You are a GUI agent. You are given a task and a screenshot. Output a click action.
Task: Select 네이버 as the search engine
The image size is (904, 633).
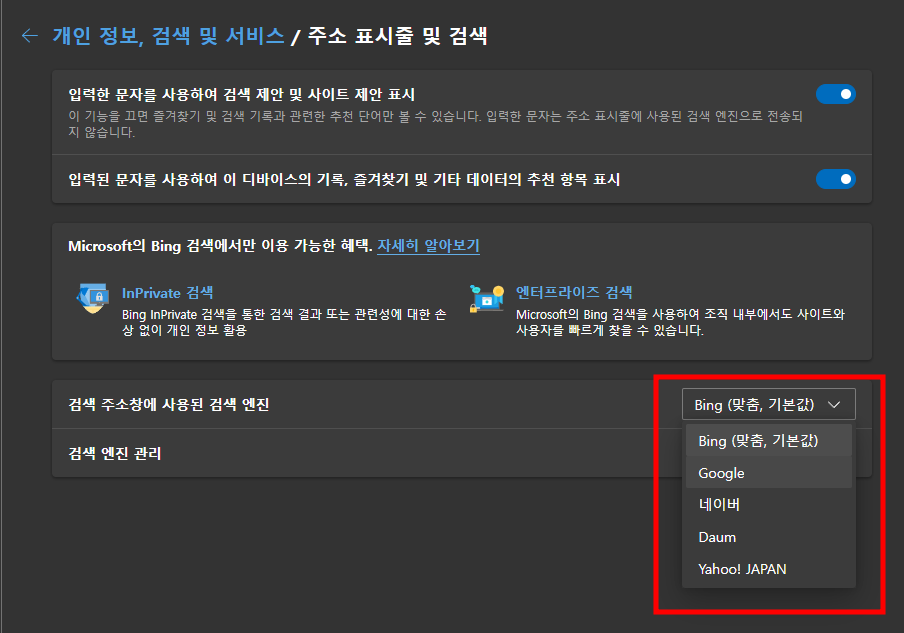pos(769,504)
